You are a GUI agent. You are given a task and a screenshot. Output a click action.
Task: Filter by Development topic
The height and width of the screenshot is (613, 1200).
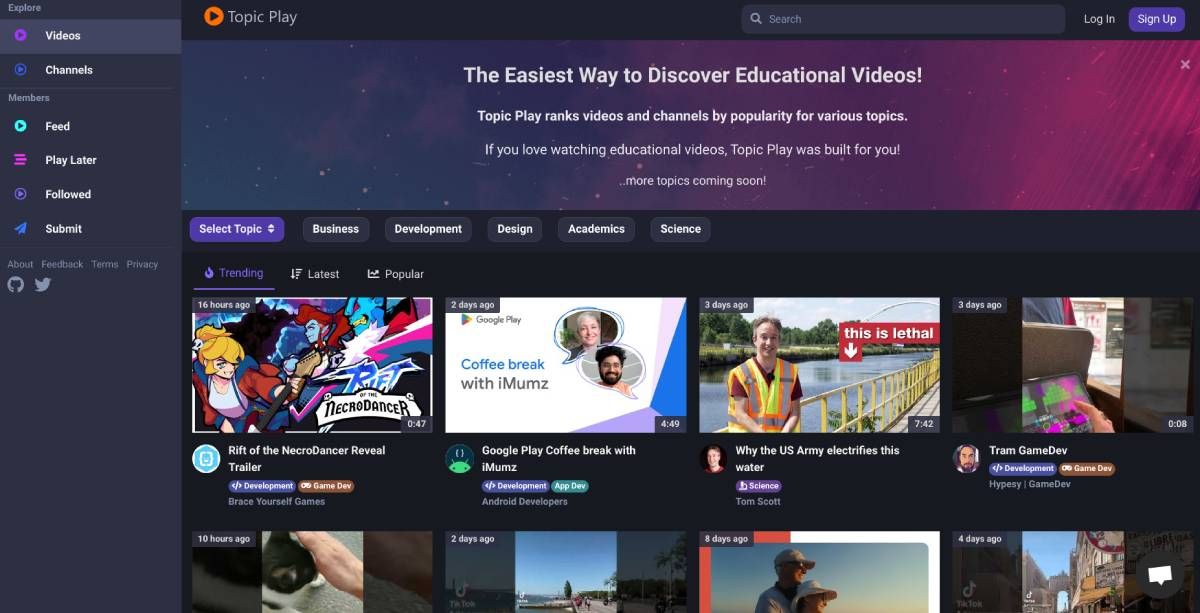pyautogui.click(x=428, y=229)
